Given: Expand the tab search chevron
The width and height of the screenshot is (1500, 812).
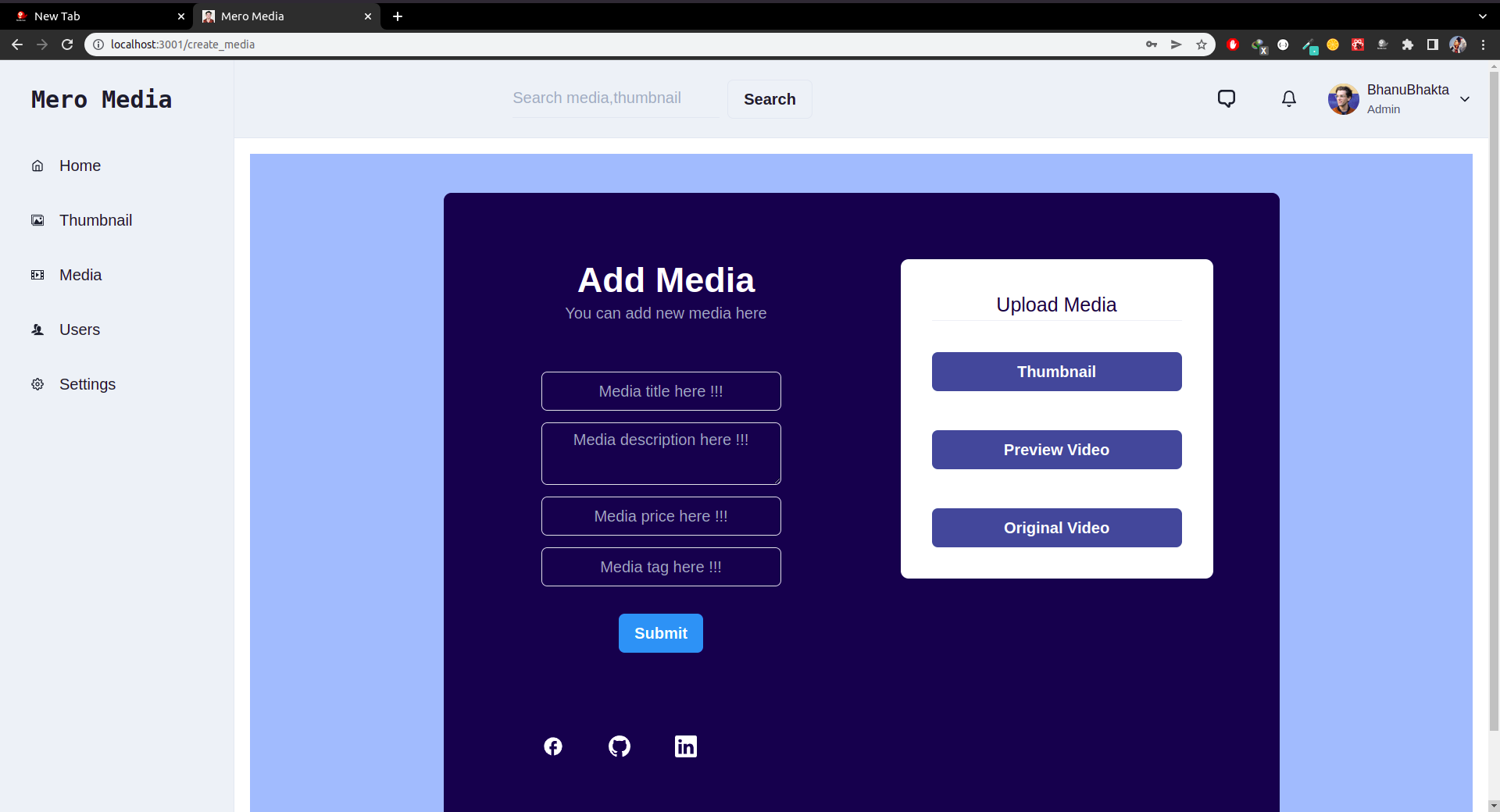Looking at the screenshot, I should [x=1482, y=16].
